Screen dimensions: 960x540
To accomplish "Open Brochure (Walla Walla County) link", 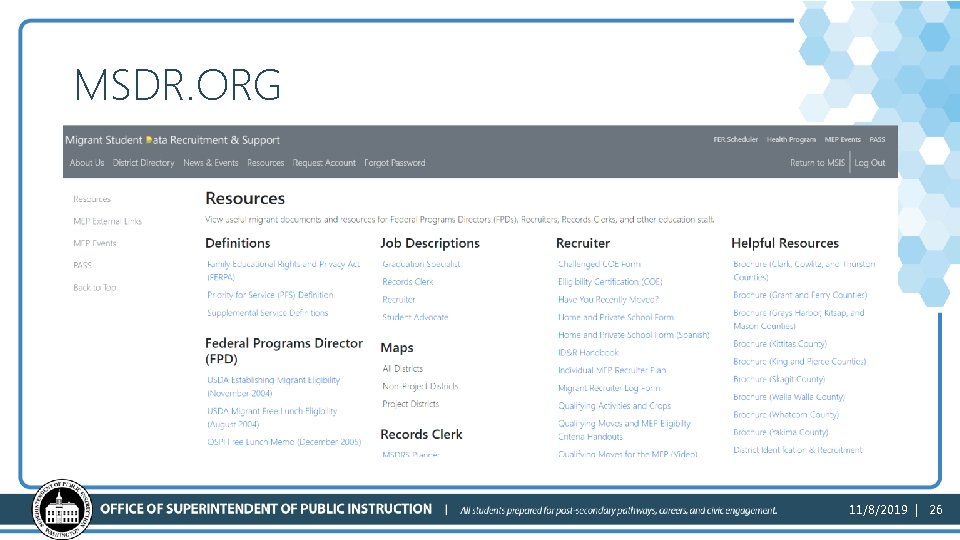I will point(789,397).
